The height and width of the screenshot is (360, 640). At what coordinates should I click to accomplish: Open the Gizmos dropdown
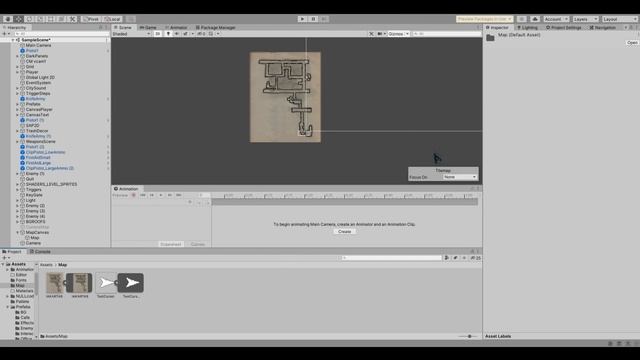tap(398, 34)
